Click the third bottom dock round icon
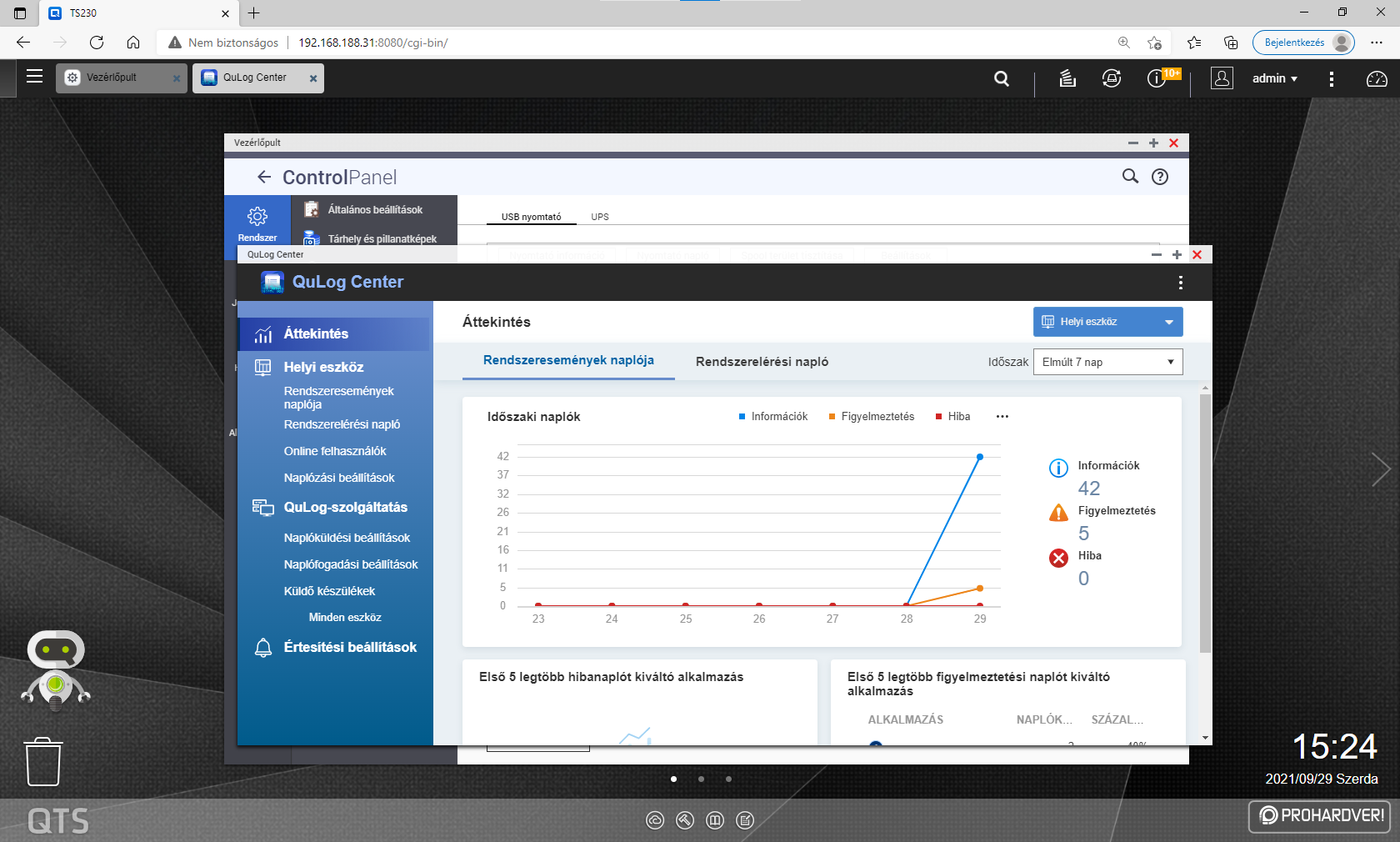The width and height of the screenshot is (1400, 842). click(x=715, y=820)
